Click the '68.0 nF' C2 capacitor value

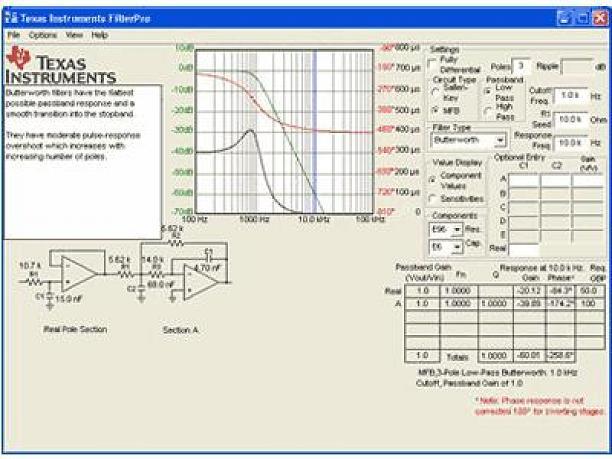tap(161, 285)
